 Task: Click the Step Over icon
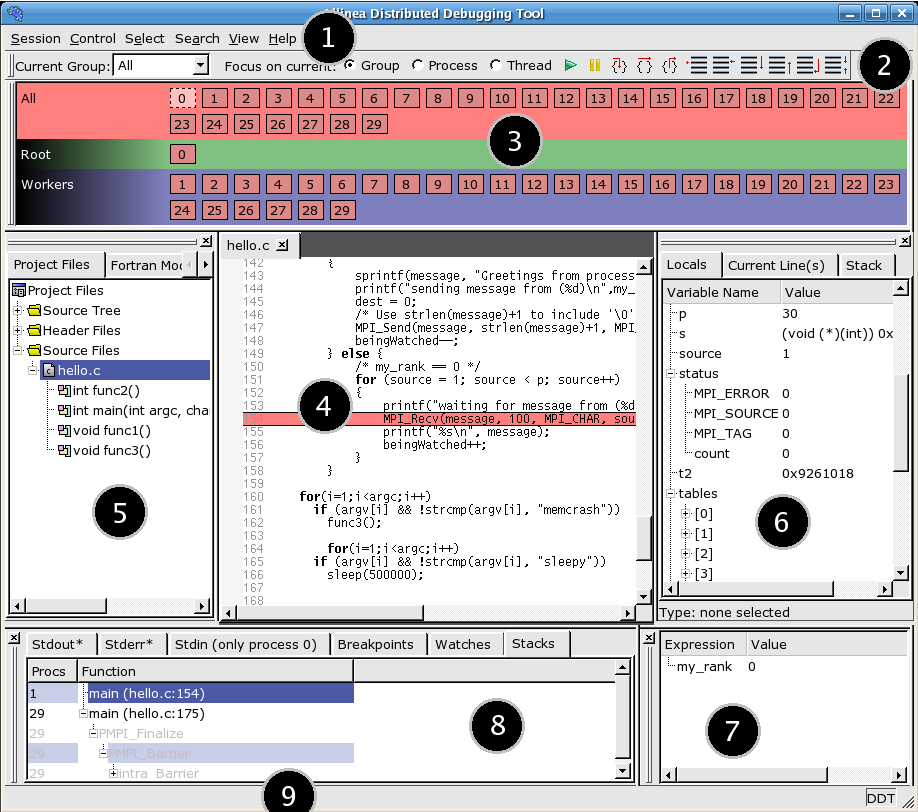[x=645, y=66]
